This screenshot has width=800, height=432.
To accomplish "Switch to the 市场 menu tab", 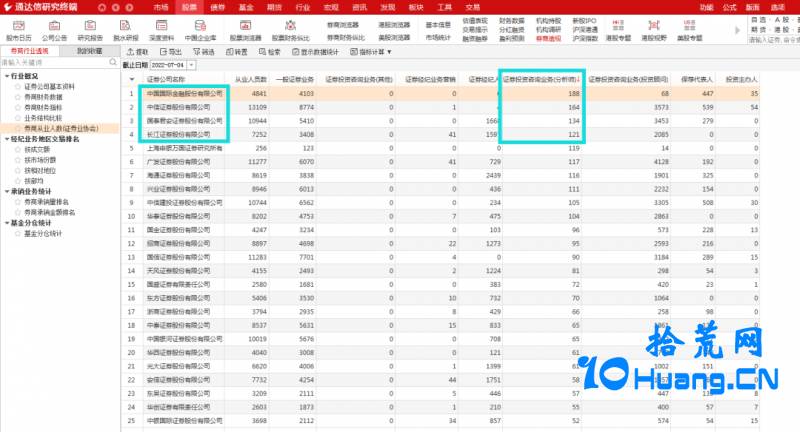I will click(161, 7).
